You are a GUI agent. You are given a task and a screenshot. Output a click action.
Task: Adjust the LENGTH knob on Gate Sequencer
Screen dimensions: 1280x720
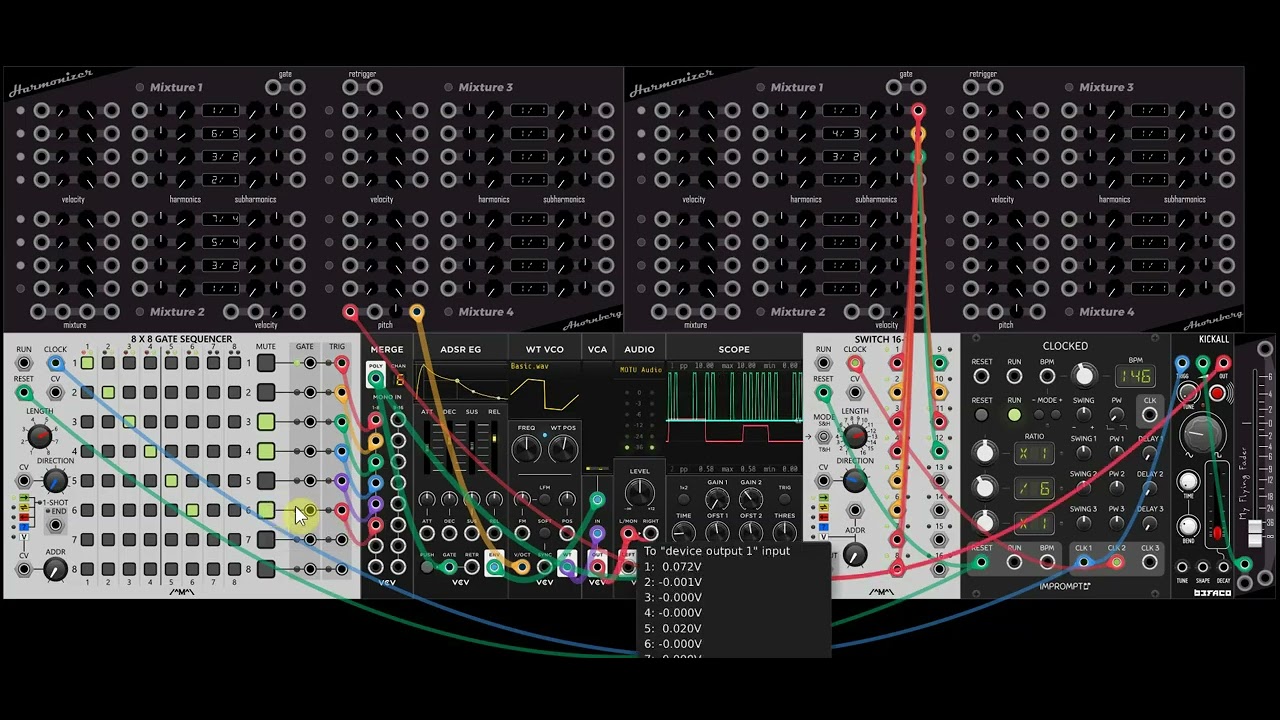tap(39, 435)
